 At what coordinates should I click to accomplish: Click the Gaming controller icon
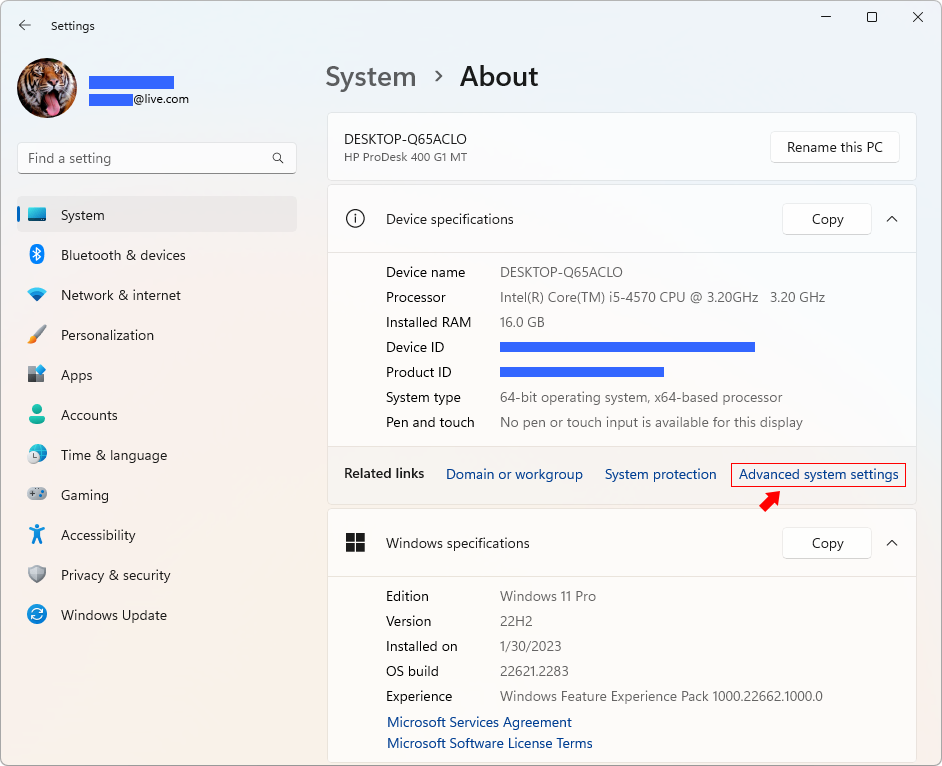[37, 494]
